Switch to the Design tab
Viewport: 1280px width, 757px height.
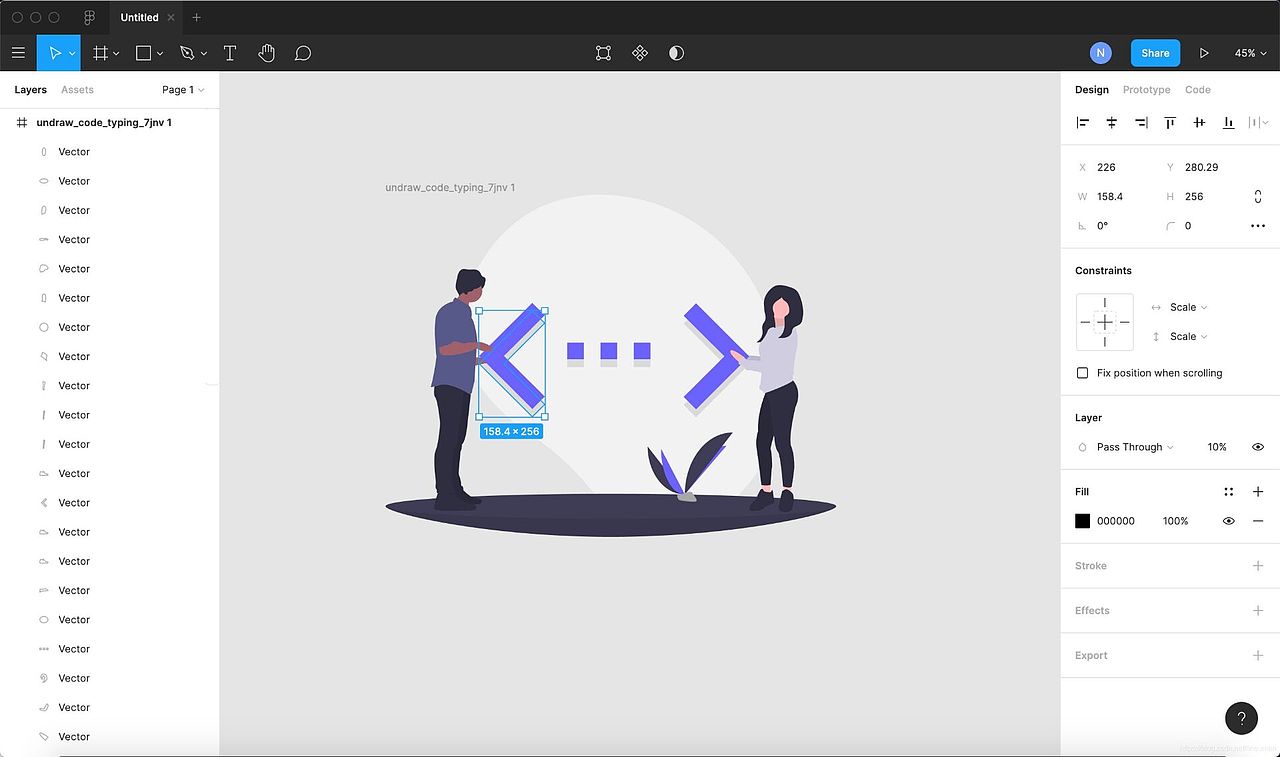pyautogui.click(x=1091, y=90)
